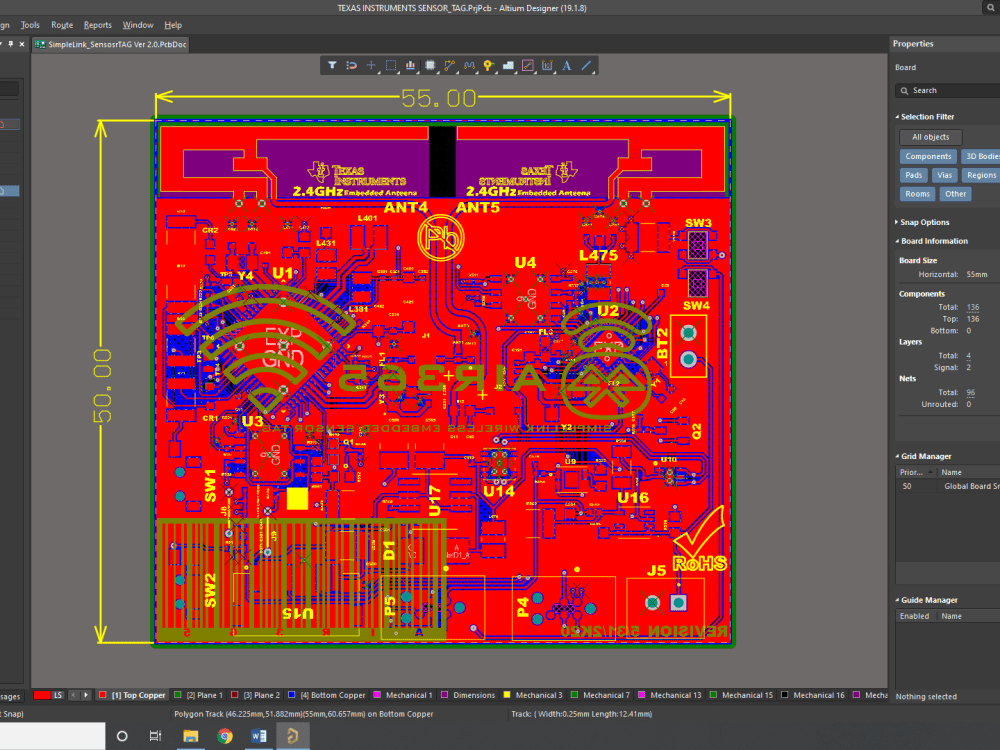Enable Rooms selection filtering
The height and width of the screenshot is (750, 1000).
917,193
